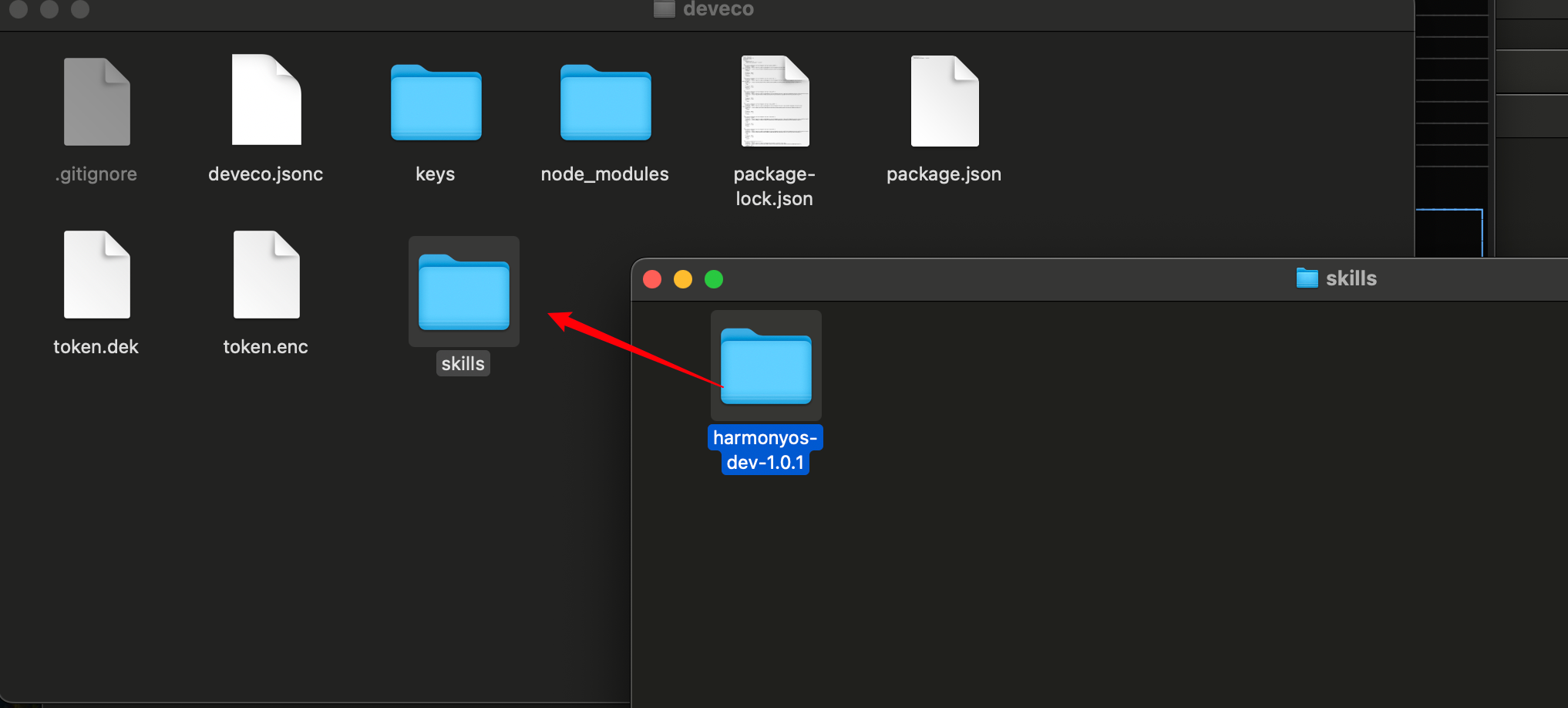Click the skills window title folder icon
The width and height of the screenshot is (1568, 708).
click(1307, 278)
